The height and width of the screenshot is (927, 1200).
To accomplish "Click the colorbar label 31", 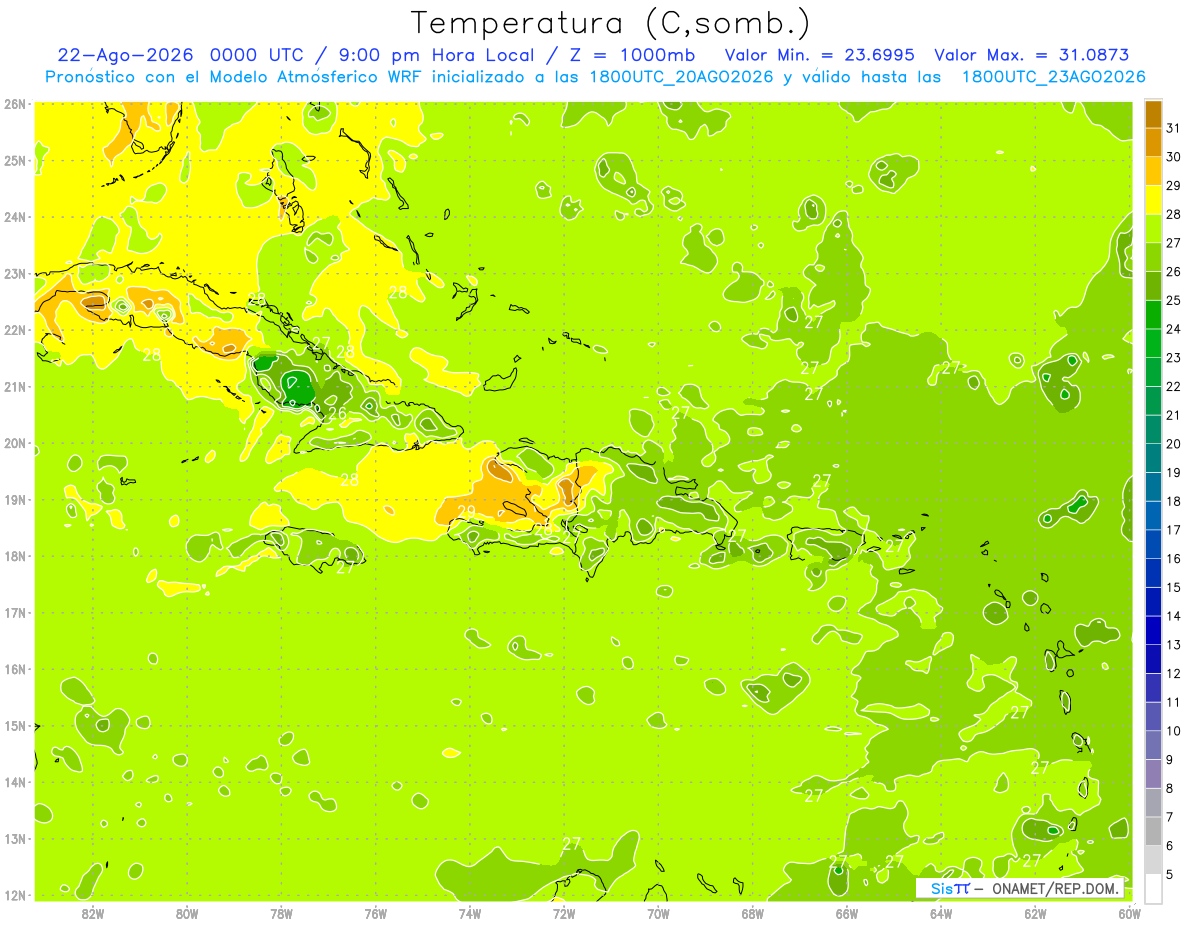I will pos(1173,128).
